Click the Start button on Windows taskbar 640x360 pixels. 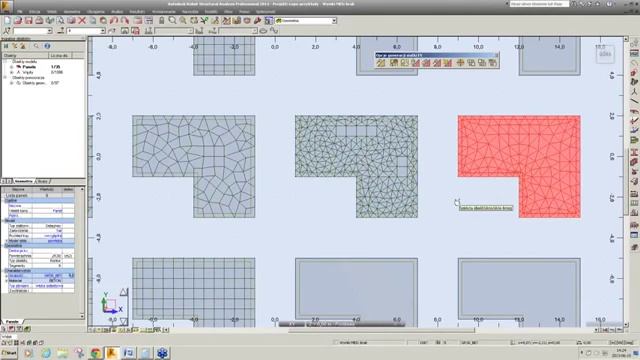coord(9,353)
